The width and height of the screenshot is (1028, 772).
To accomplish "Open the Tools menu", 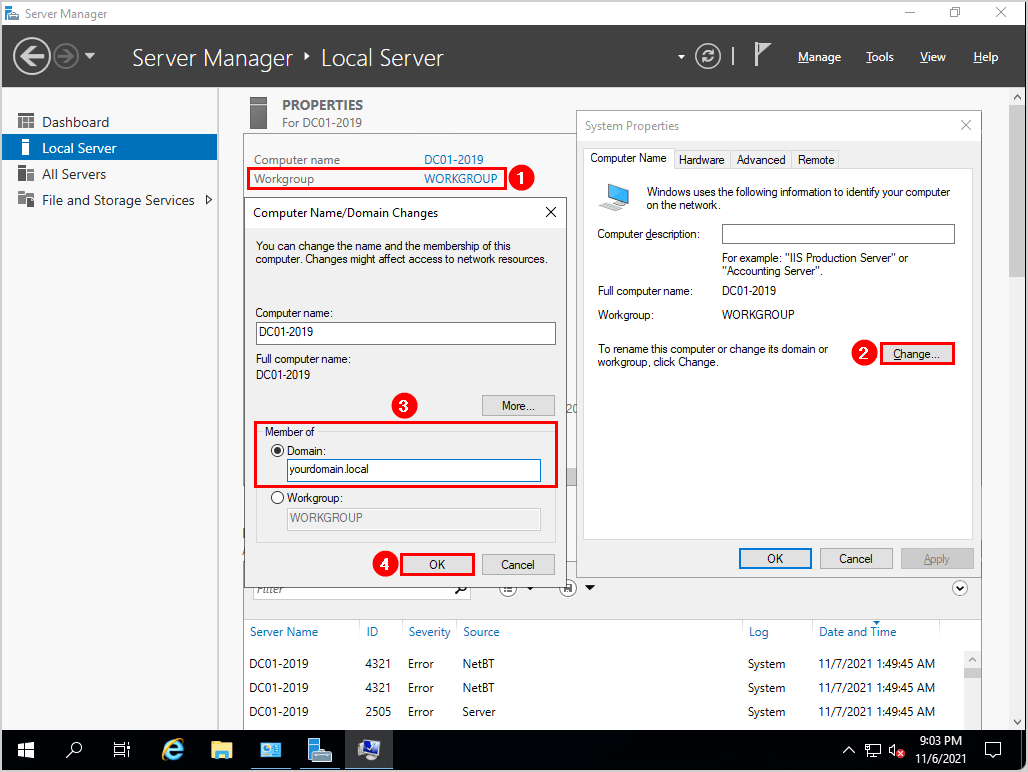I will coord(879,57).
